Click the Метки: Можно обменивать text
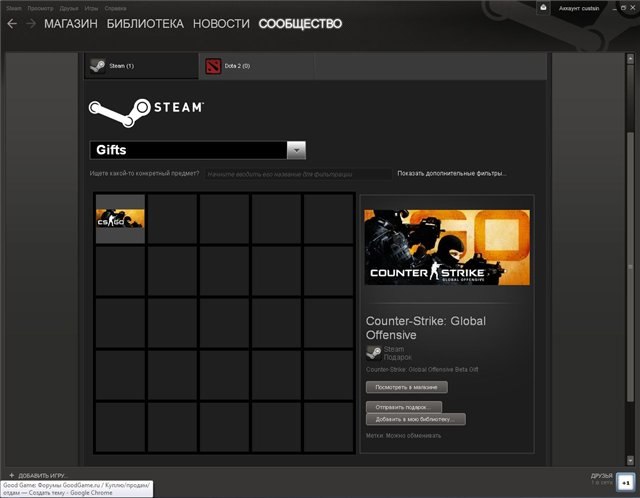This screenshot has height=498, width=640. tap(403, 436)
